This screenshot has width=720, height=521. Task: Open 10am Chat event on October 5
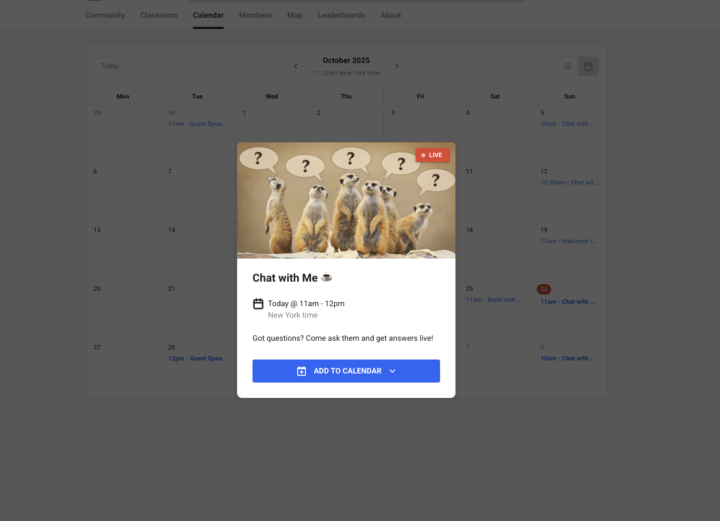pyautogui.click(x=567, y=124)
